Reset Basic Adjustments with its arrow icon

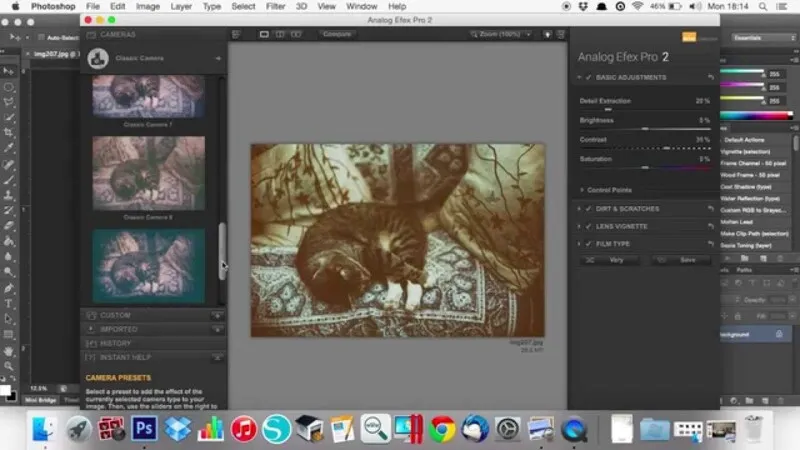click(x=711, y=77)
